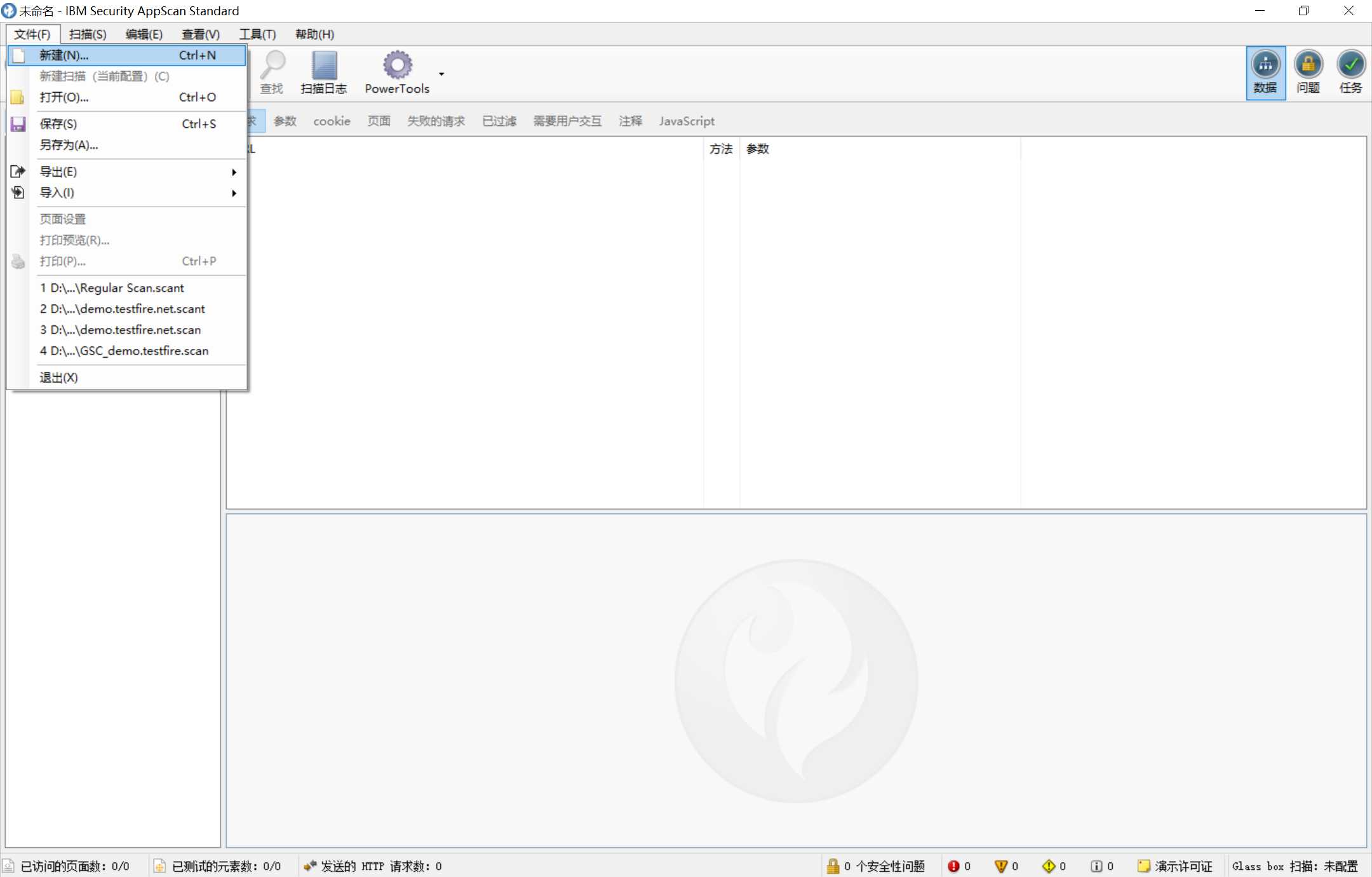Viewport: 1372px width, 877px height.
Task: Open the 帮助(H) menu
Action: tap(314, 34)
